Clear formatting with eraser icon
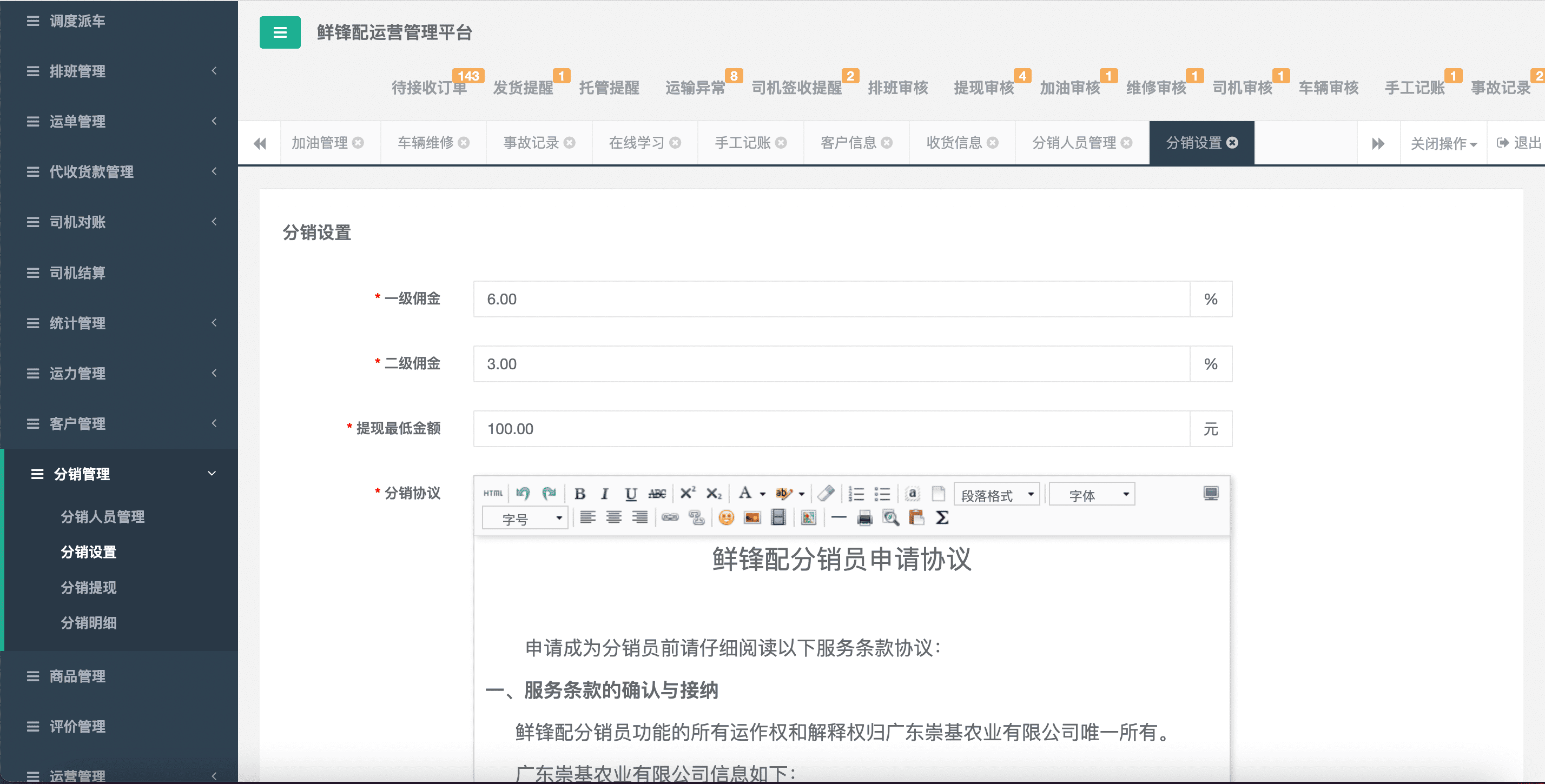1545x784 pixels. pos(826,493)
